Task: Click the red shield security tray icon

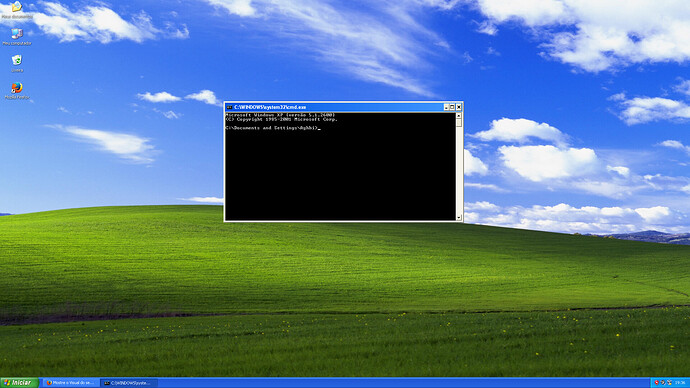Action: [657, 383]
